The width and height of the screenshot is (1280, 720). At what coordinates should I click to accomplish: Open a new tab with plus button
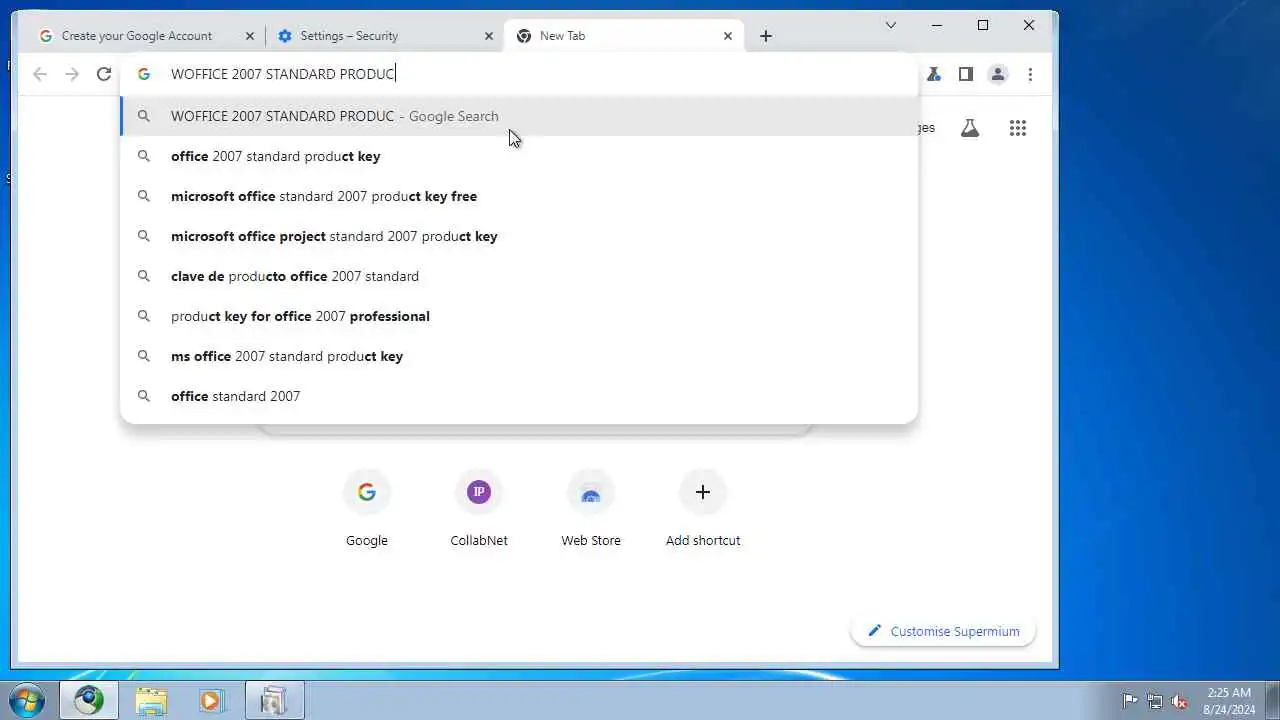[x=766, y=36]
